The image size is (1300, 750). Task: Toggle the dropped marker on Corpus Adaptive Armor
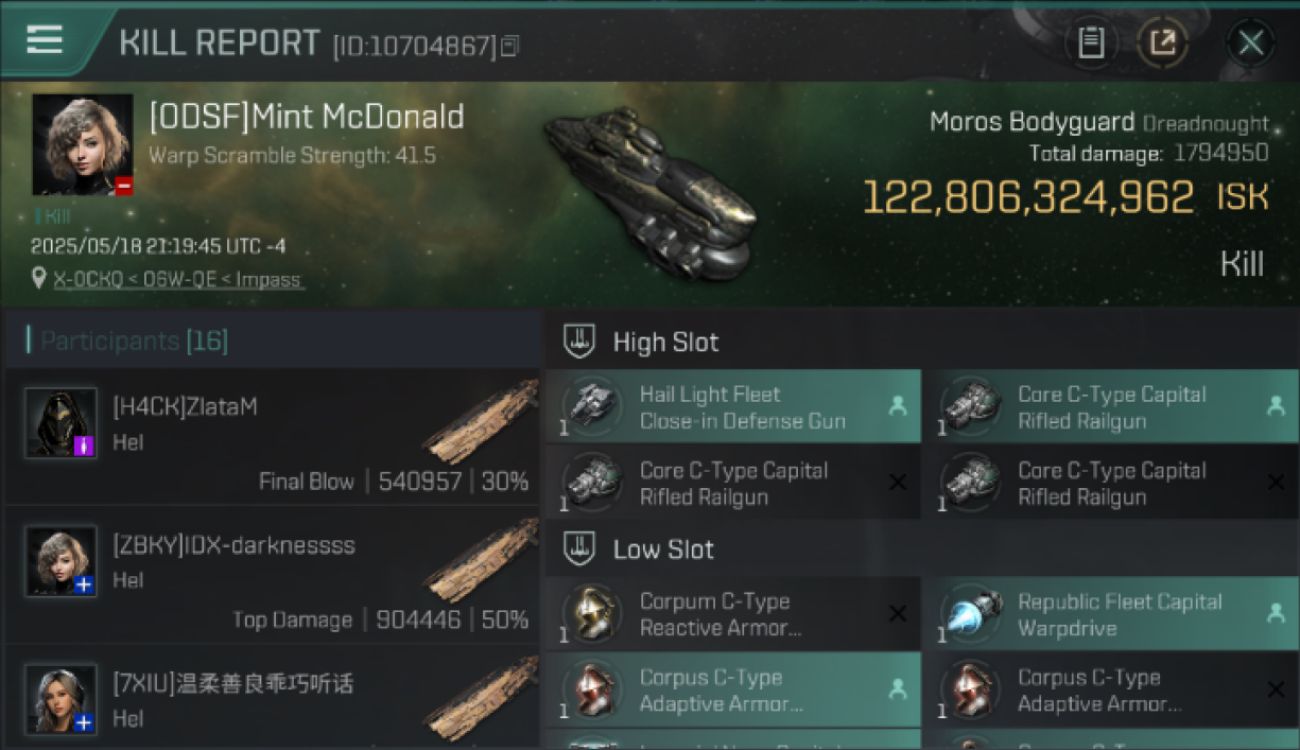point(898,689)
